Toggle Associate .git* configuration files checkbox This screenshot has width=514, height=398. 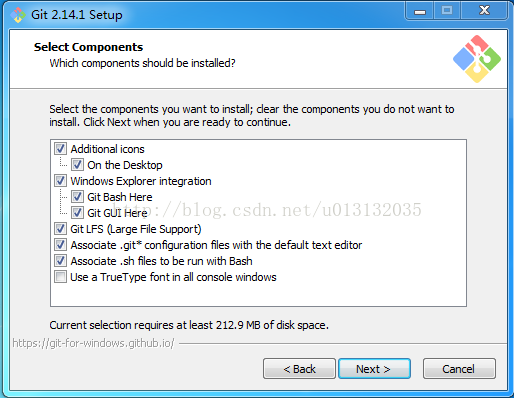[x=60, y=245]
